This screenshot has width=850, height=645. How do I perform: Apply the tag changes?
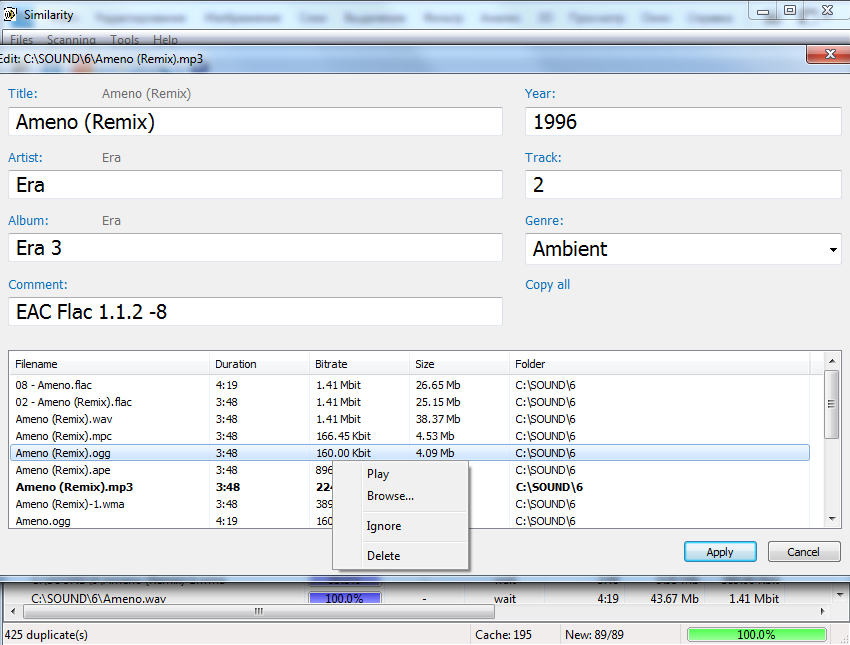pyautogui.click(x=720, y=552)
